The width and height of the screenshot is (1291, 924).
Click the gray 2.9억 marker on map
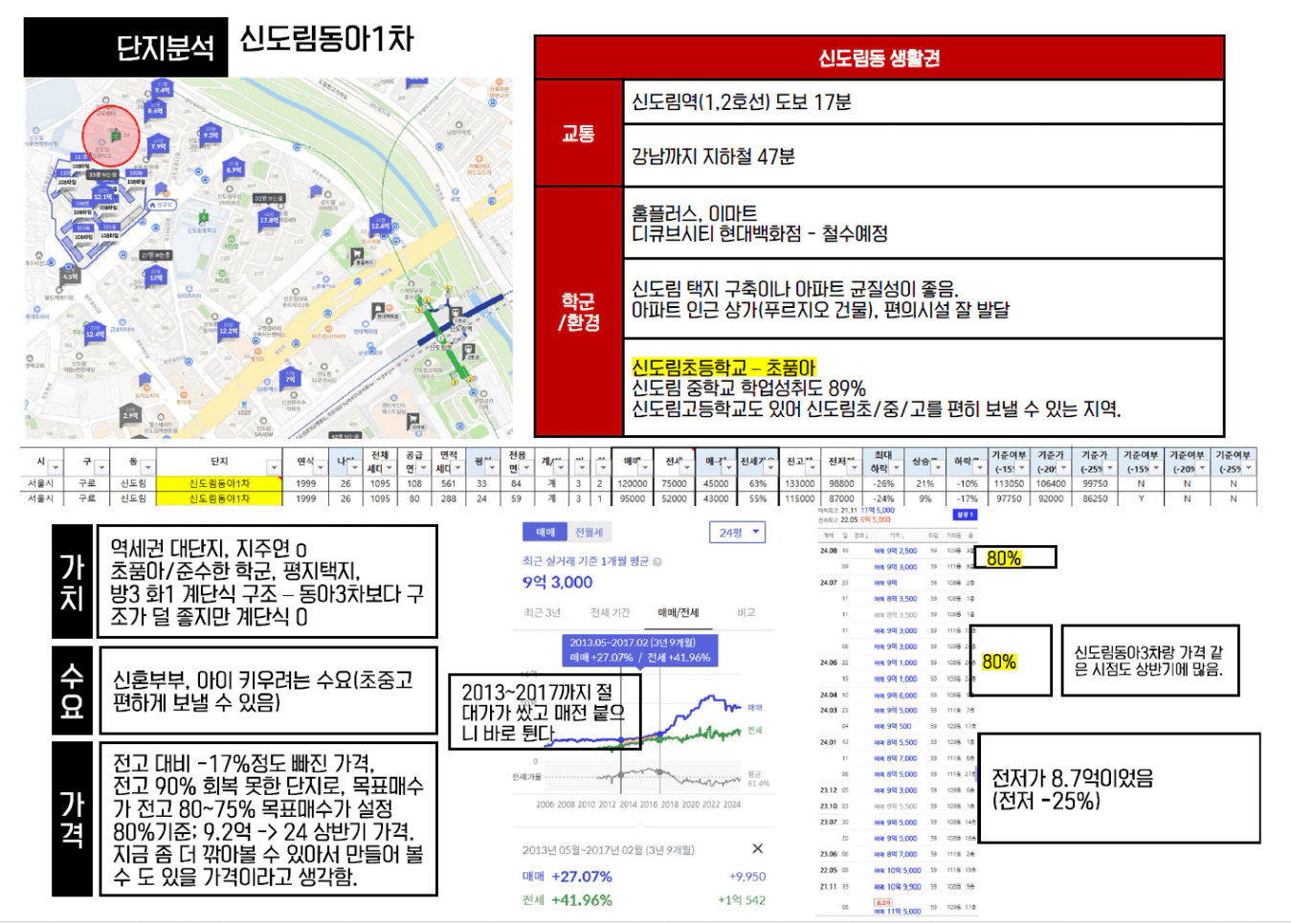[x=131, y=413]
